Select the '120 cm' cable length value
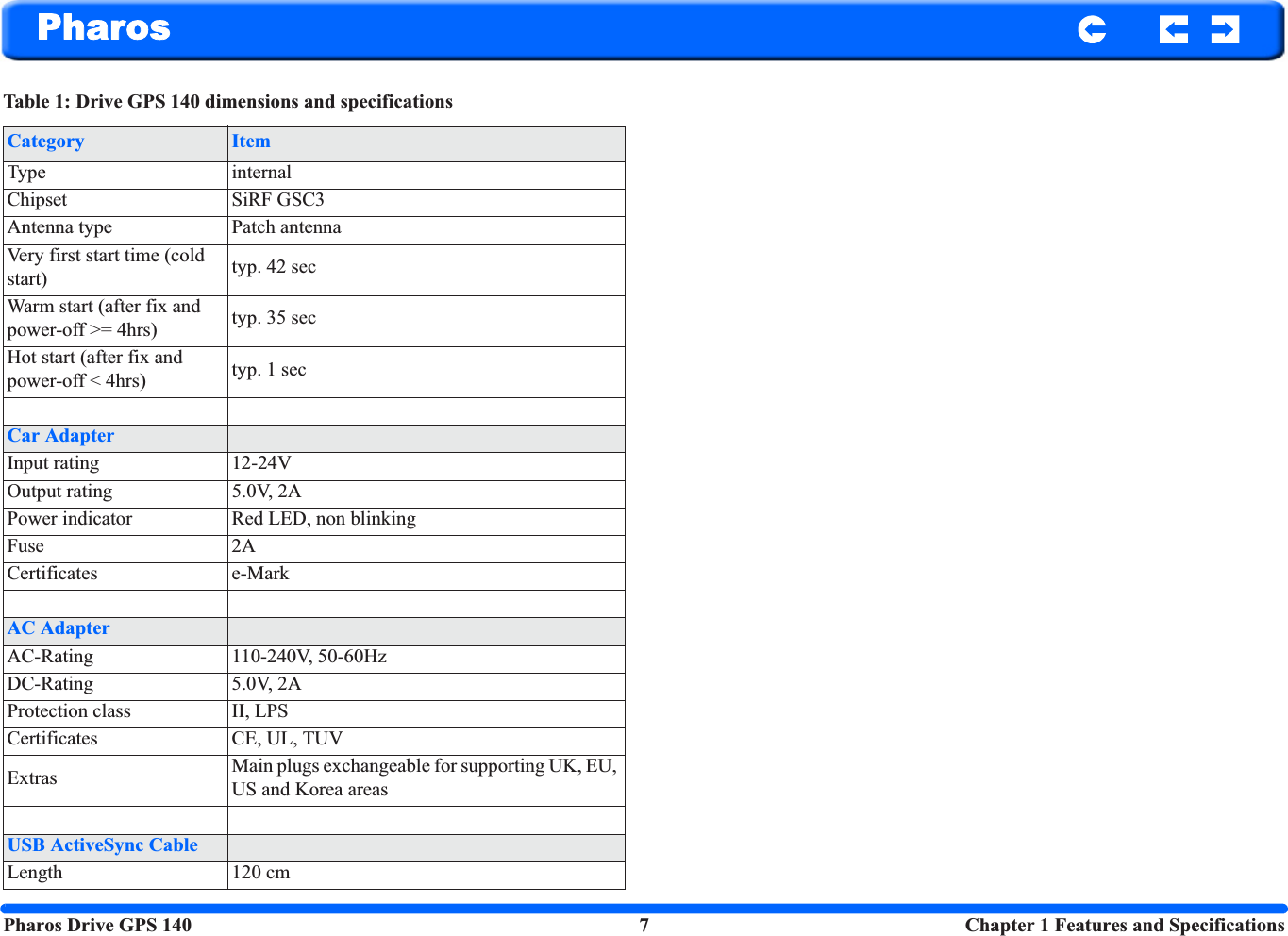This screenshot has height=936, width=1288. (x=261, y=873)
